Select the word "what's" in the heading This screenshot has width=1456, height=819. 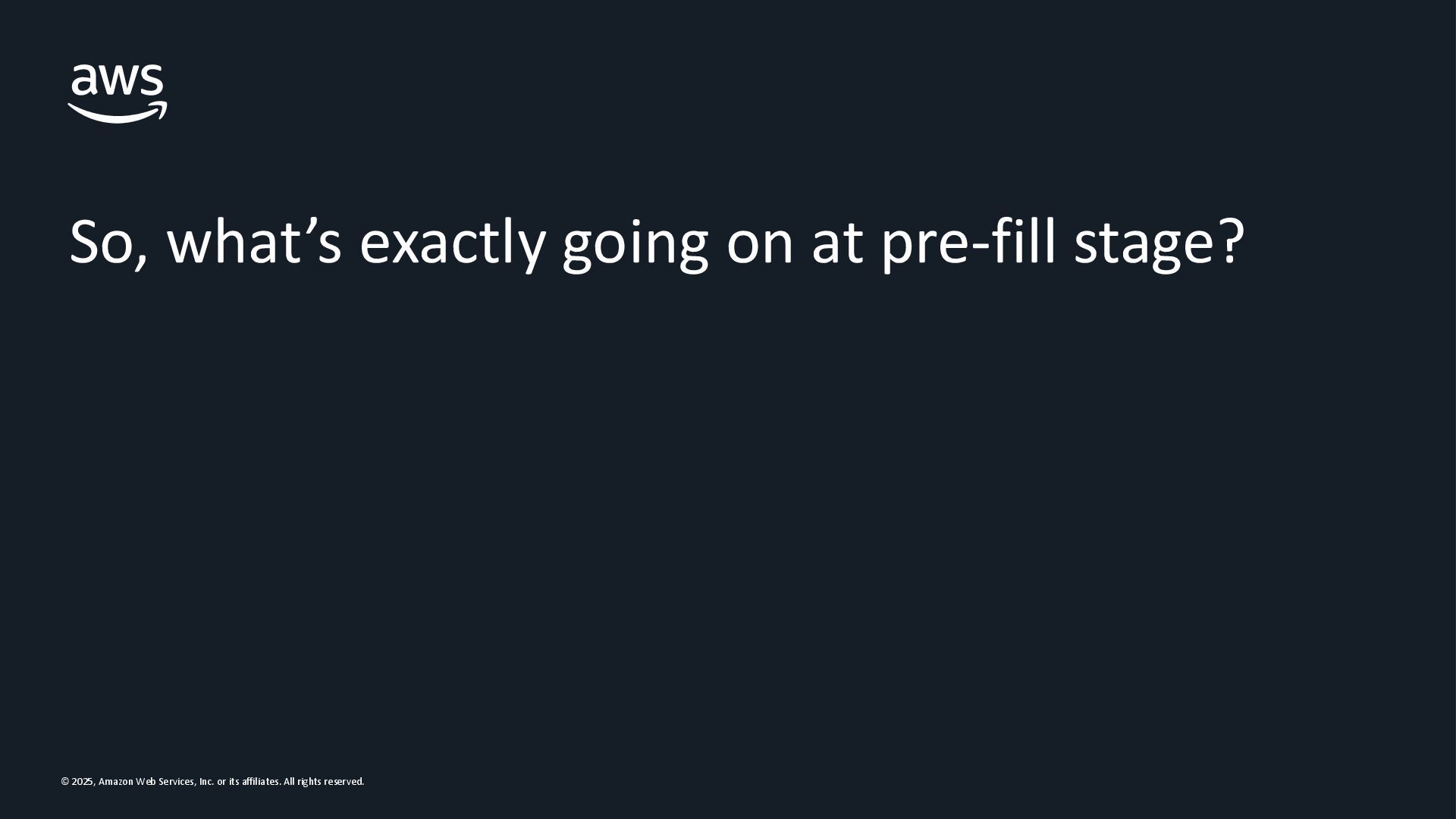click(x=254, y=243)
